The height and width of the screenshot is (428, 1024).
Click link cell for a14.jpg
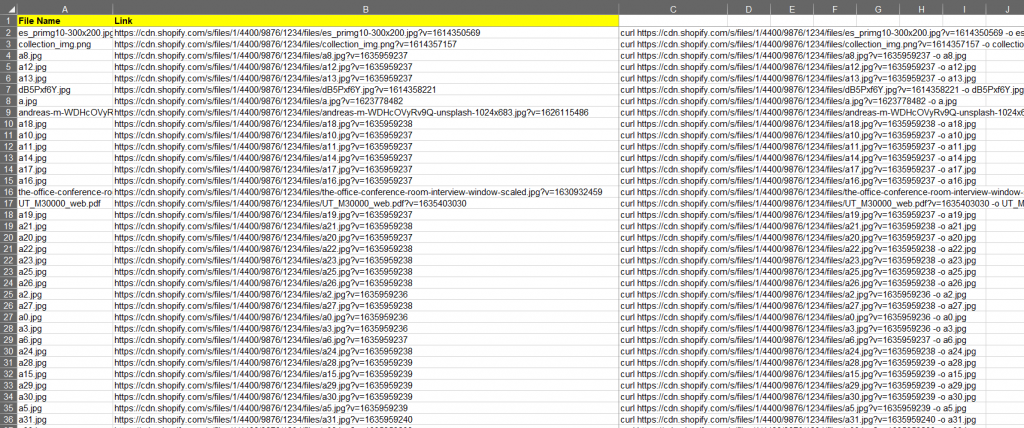pos(365,157)
